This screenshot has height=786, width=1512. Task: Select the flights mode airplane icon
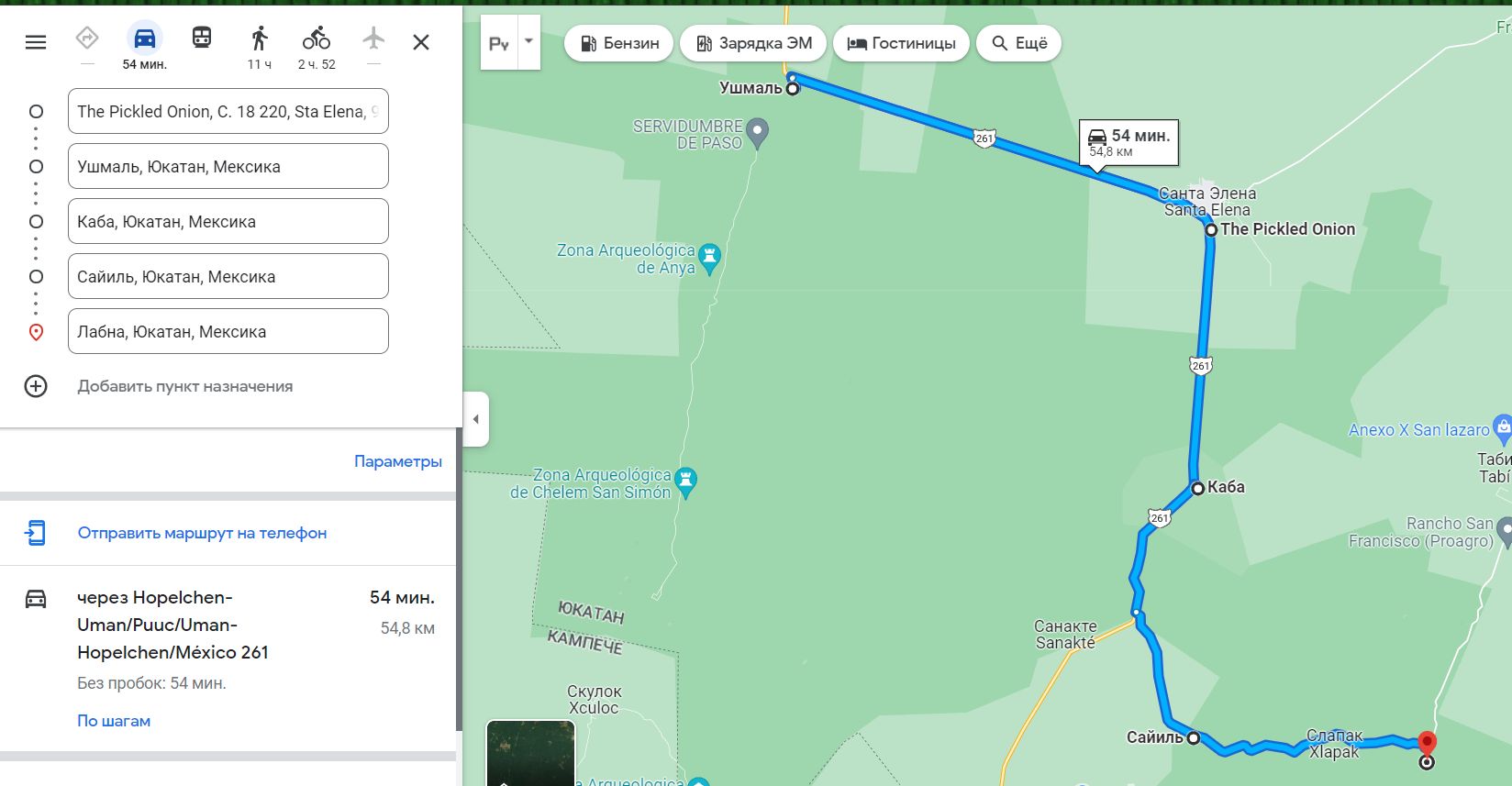click(x=373, y=38)
